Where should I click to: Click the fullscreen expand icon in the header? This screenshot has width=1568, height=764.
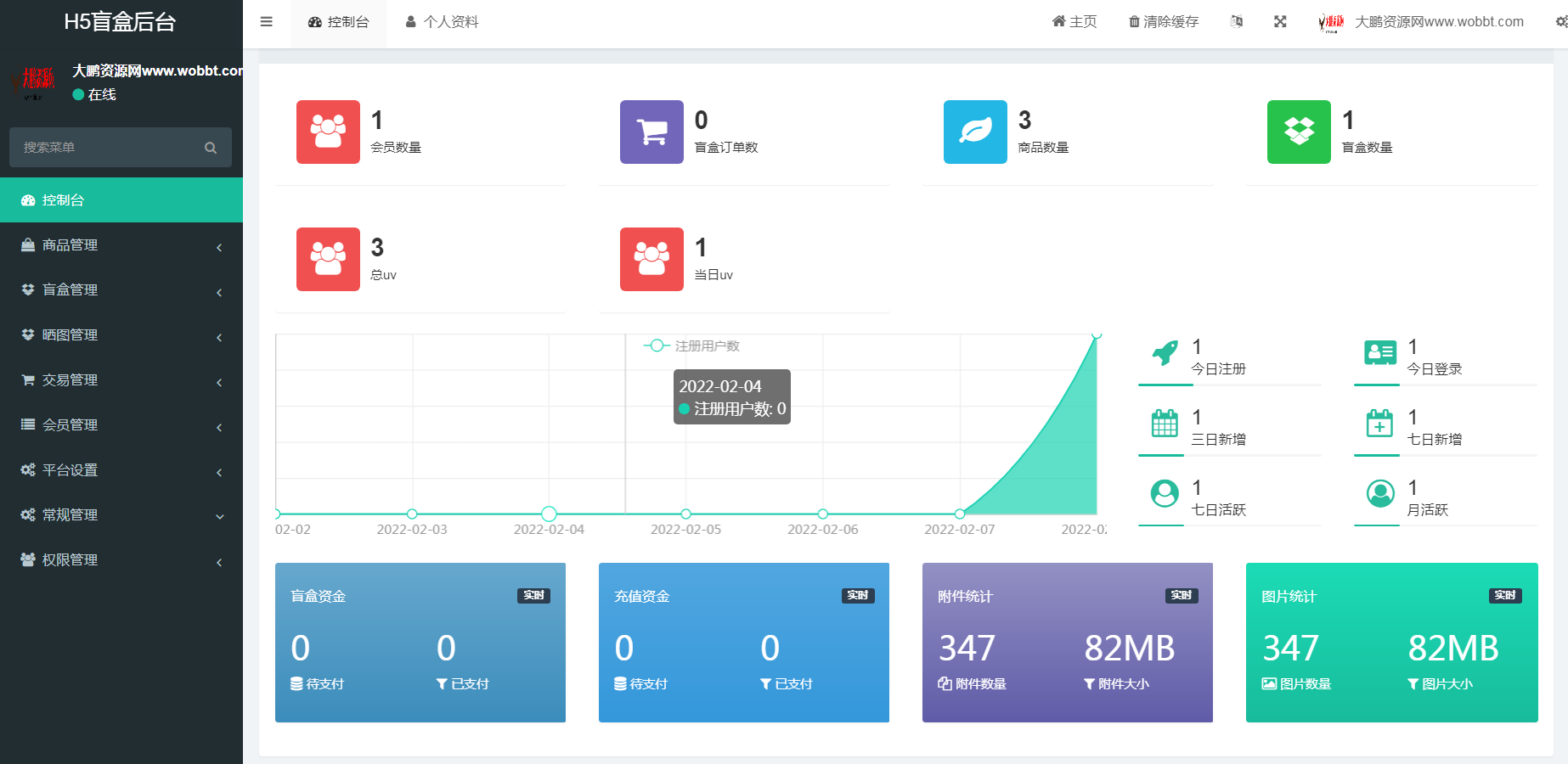pos(1280,22)
